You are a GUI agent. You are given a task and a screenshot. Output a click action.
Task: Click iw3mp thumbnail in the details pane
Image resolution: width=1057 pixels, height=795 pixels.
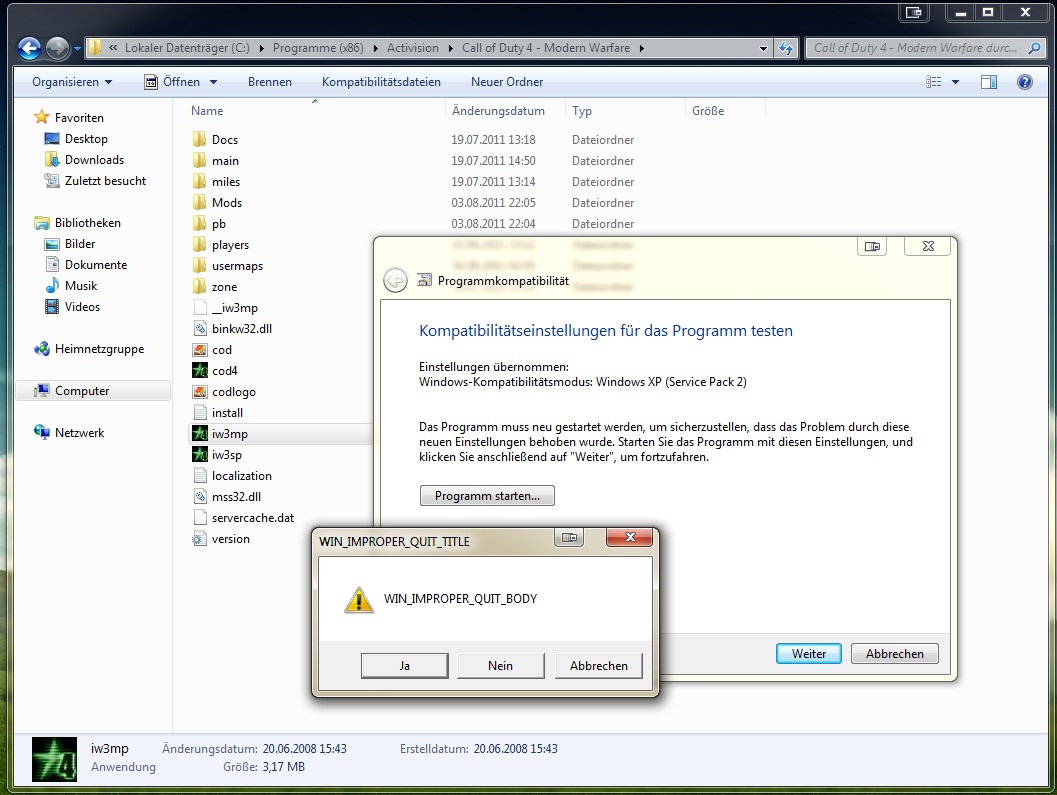point(55,759)
